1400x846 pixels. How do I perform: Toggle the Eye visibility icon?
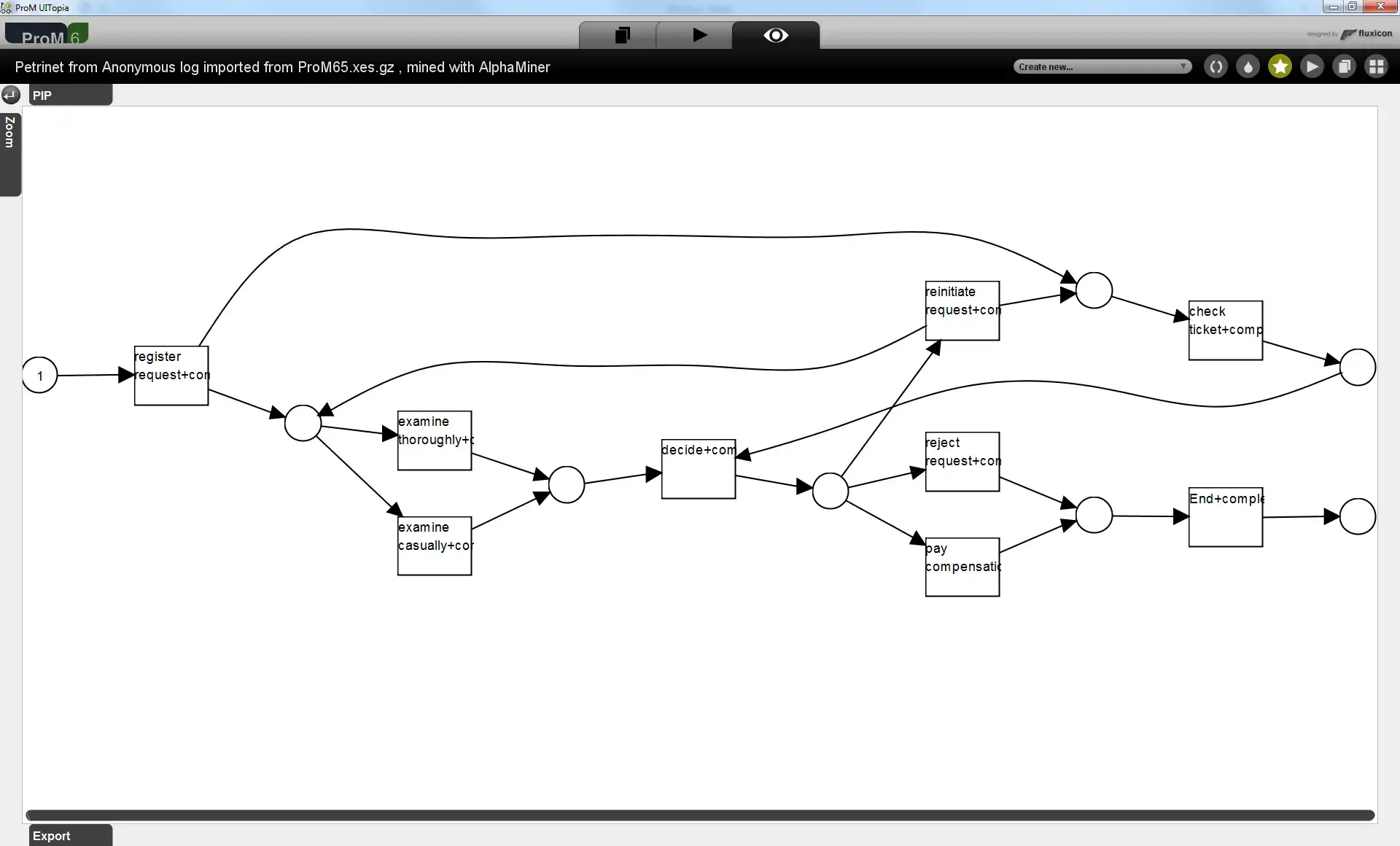(x=776, y=35)
